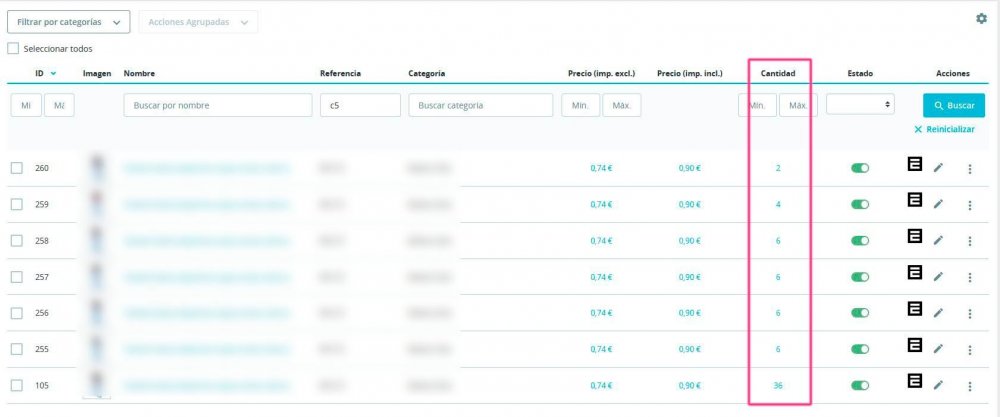Open the settings gear icon
The width and height of the screenshot is (1000, 417).
(982, 19)
